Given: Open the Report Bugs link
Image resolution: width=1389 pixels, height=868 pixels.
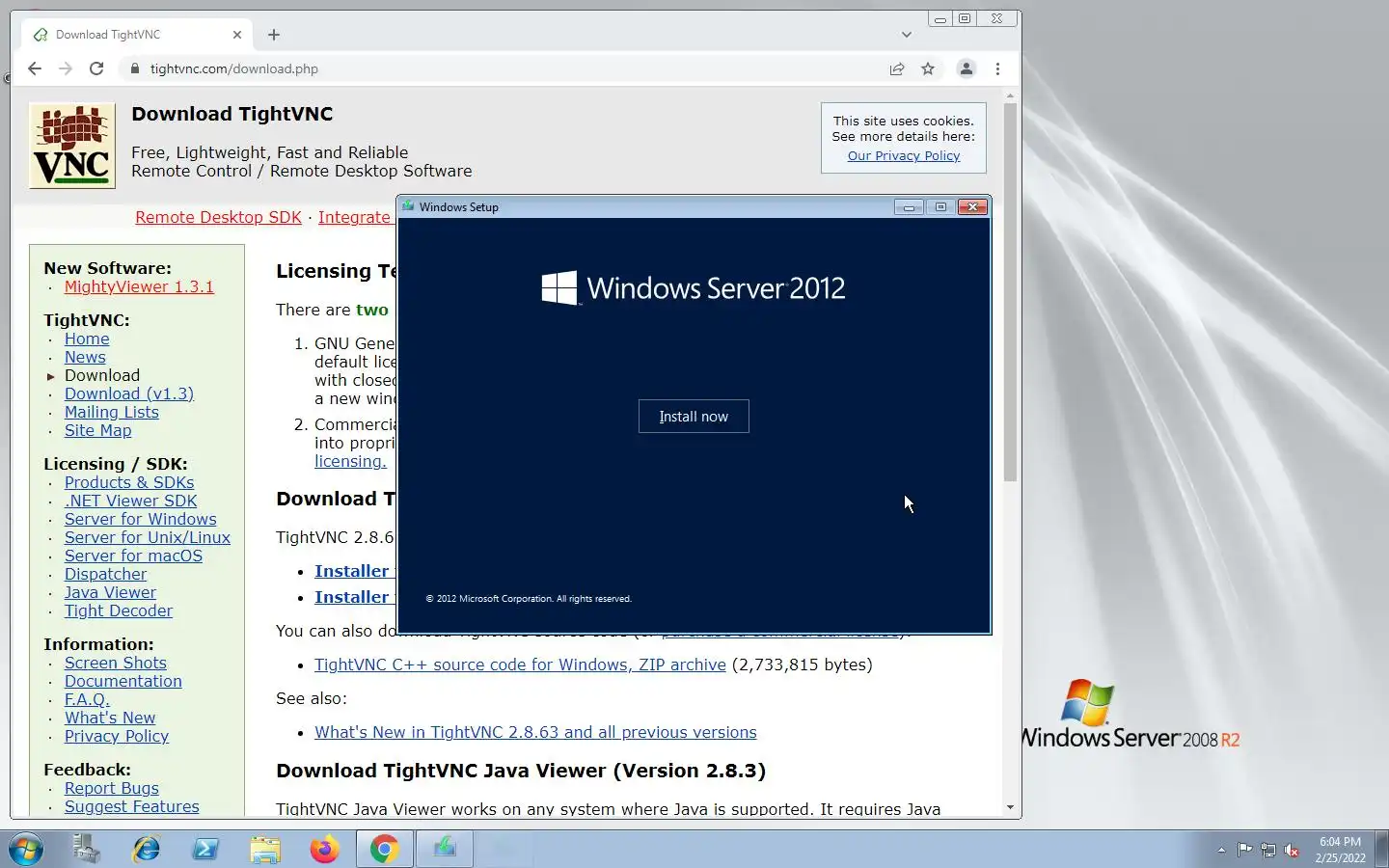Looking at the screenshot, I should click(x=112, y=788).
